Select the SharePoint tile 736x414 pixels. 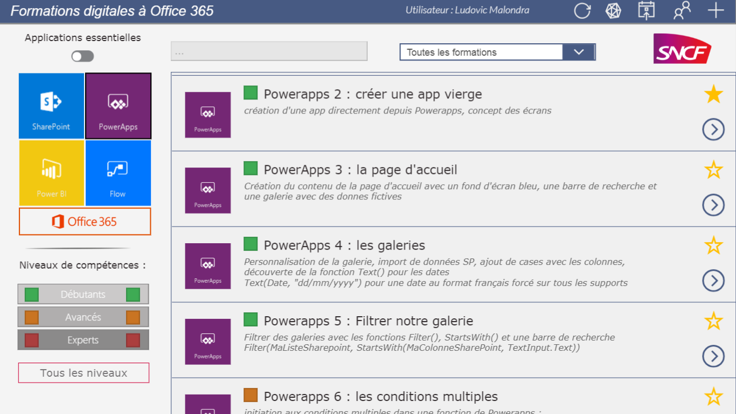(x=51, y=106)
